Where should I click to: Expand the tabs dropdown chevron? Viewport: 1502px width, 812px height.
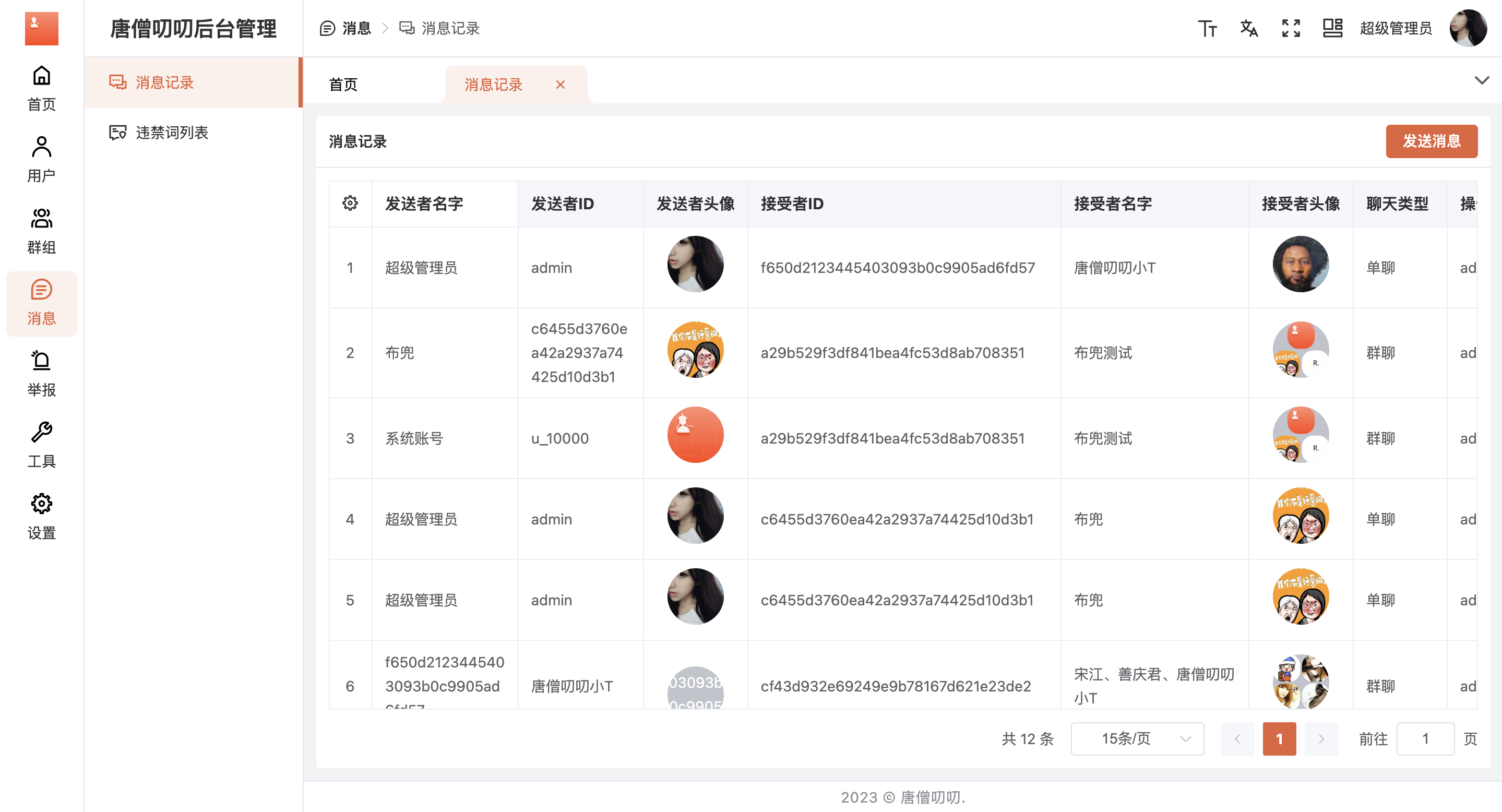[1482, 80]
